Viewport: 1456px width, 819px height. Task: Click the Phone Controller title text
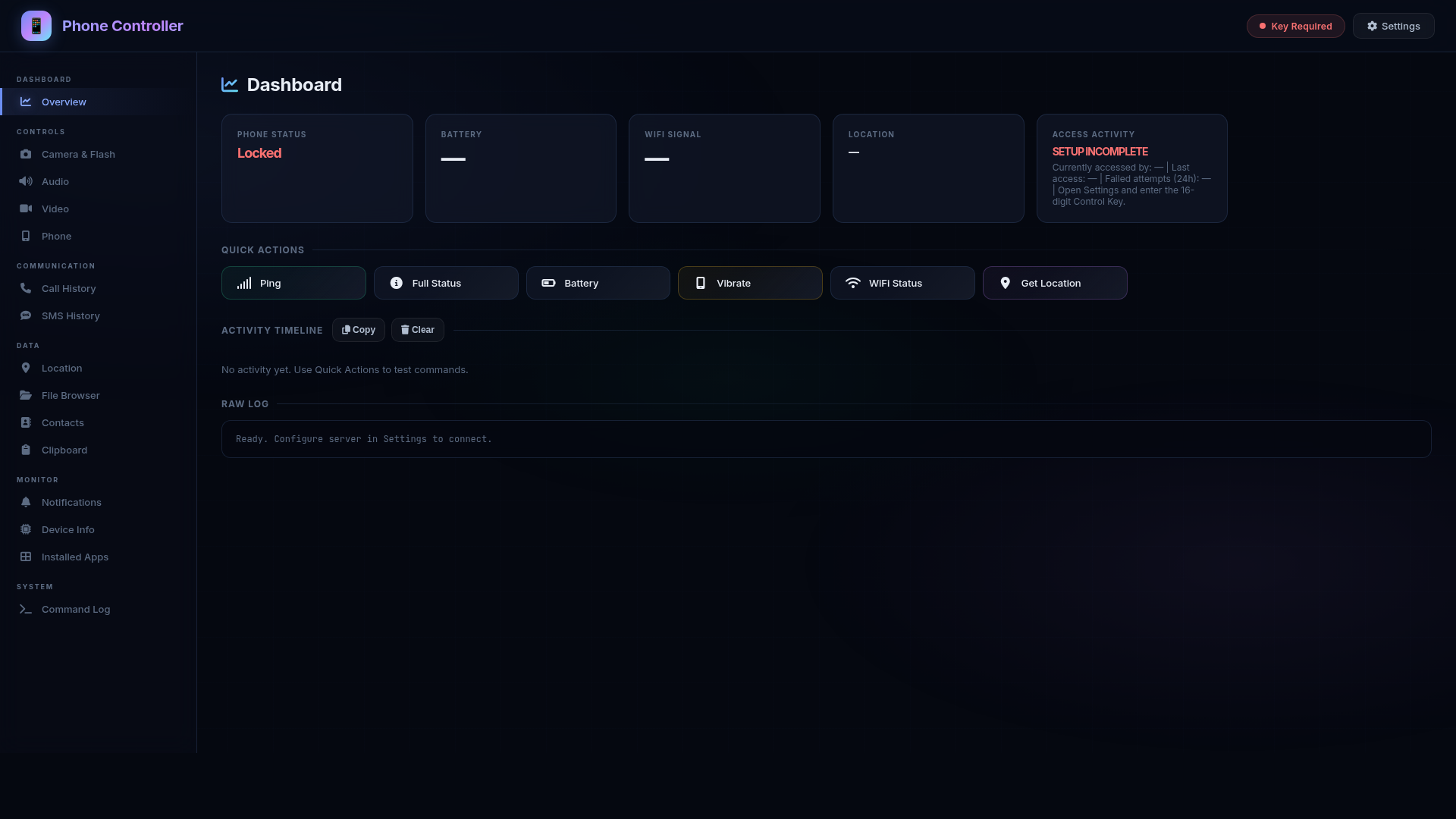123,26
